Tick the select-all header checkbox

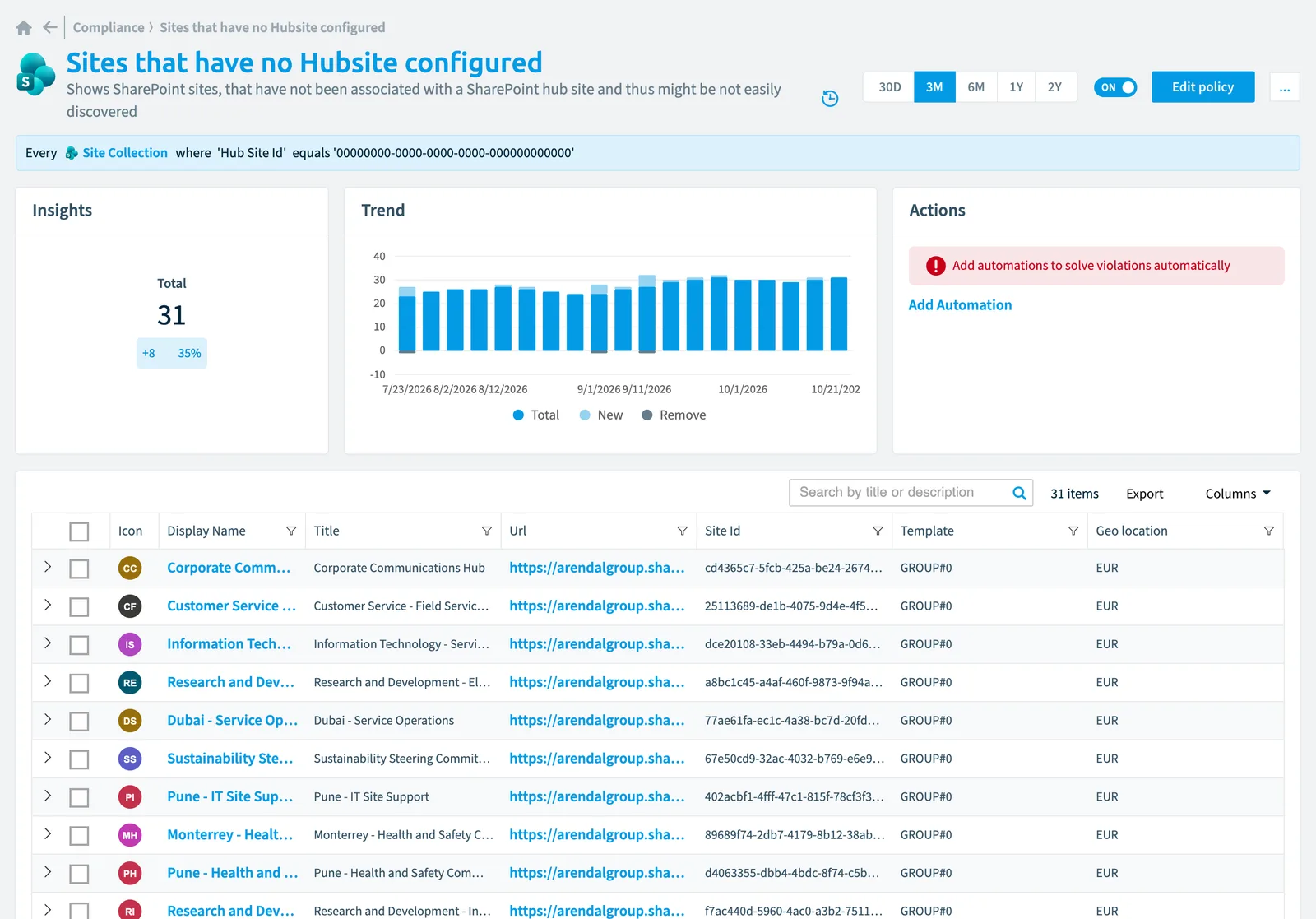coord(79,531)
